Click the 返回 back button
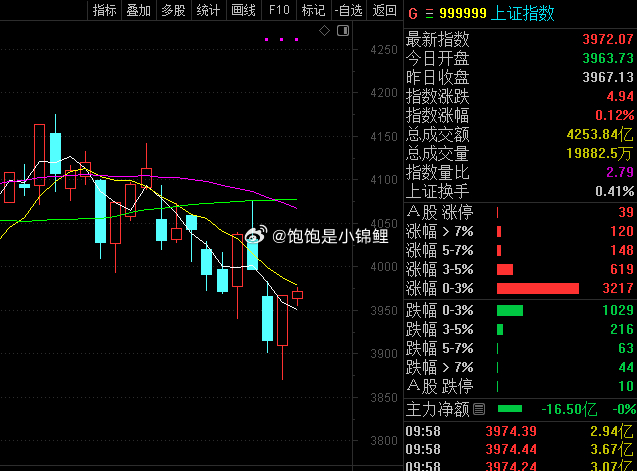The height and width of the screenshot is (471, 637). pyautogui.click(x=384, y=10)
